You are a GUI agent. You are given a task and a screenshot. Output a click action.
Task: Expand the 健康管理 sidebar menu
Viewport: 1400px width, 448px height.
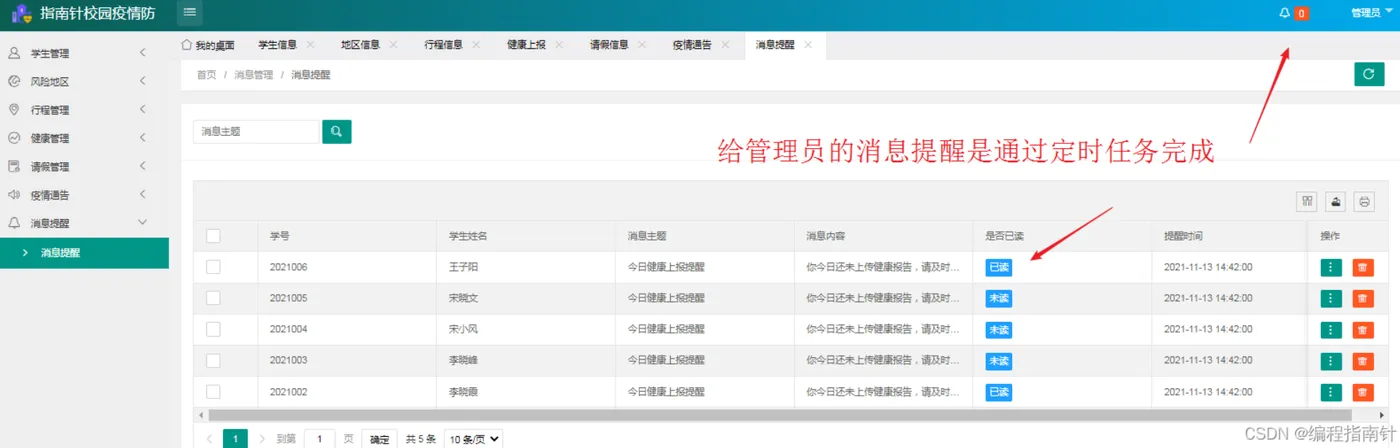click(84, 138)
